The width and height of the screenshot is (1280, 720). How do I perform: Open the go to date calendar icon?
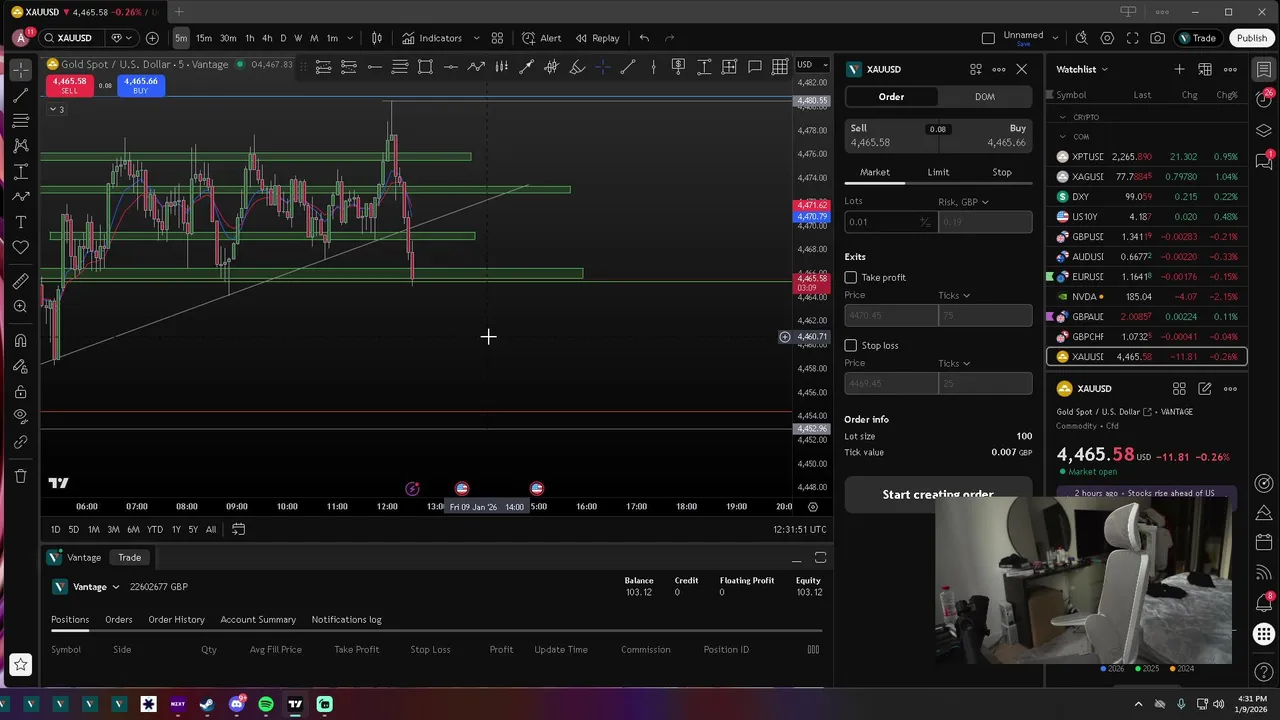(x=238, y=529)
